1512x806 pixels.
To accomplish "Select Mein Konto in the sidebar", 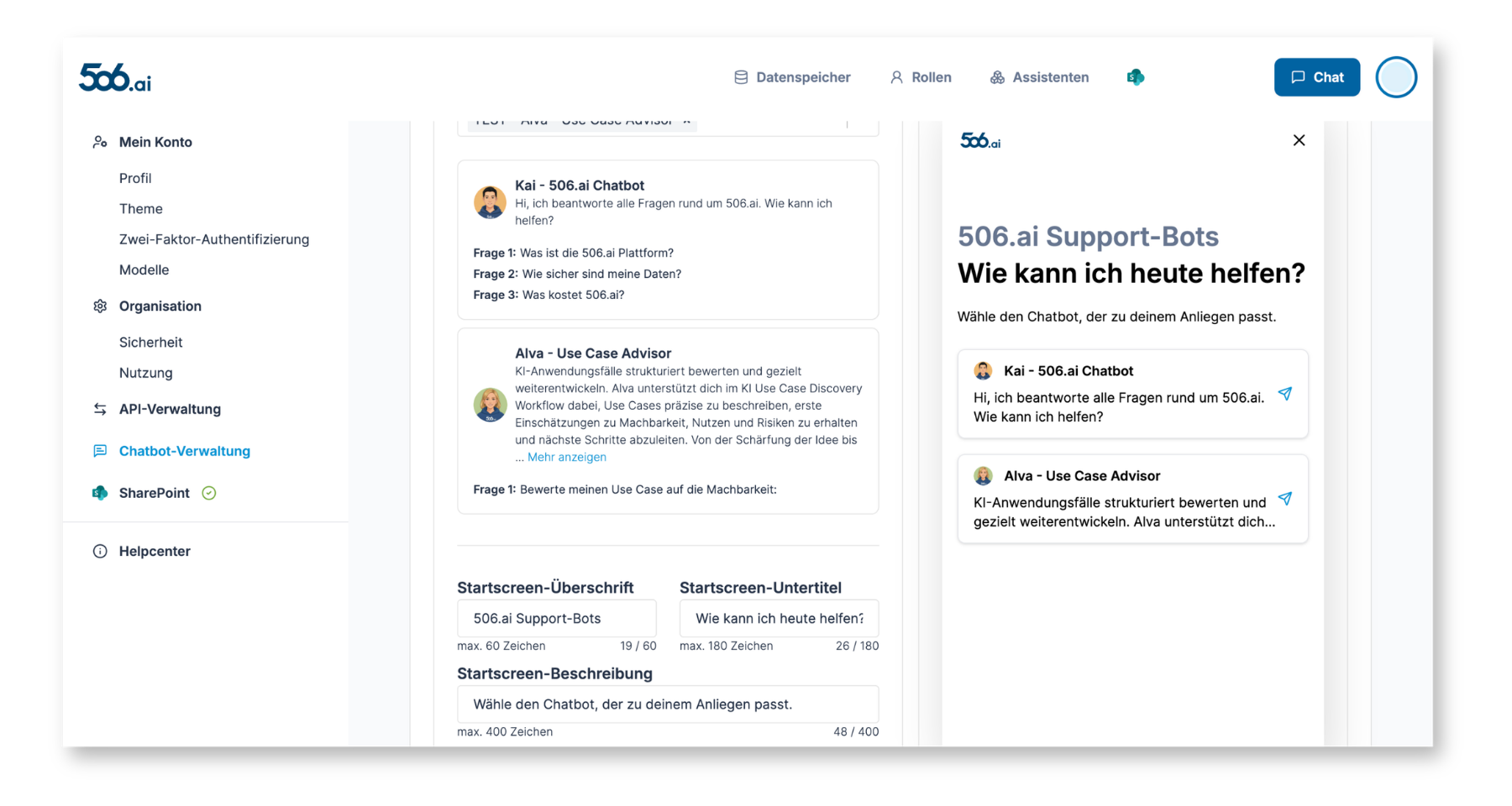I will coord(155,142).
